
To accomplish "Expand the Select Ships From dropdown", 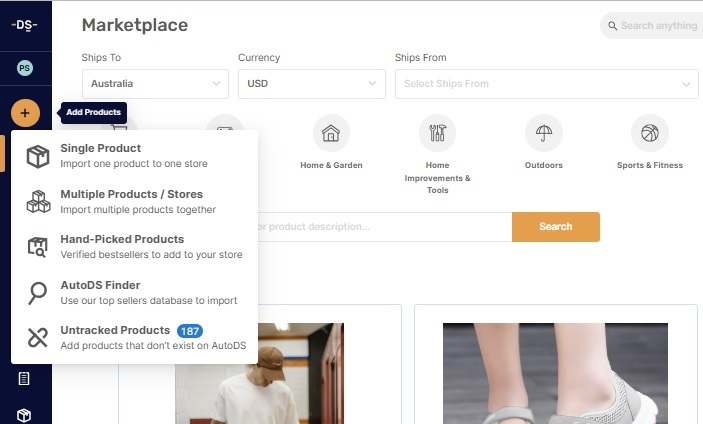I will pyautogui.click(x=546, y=84).
